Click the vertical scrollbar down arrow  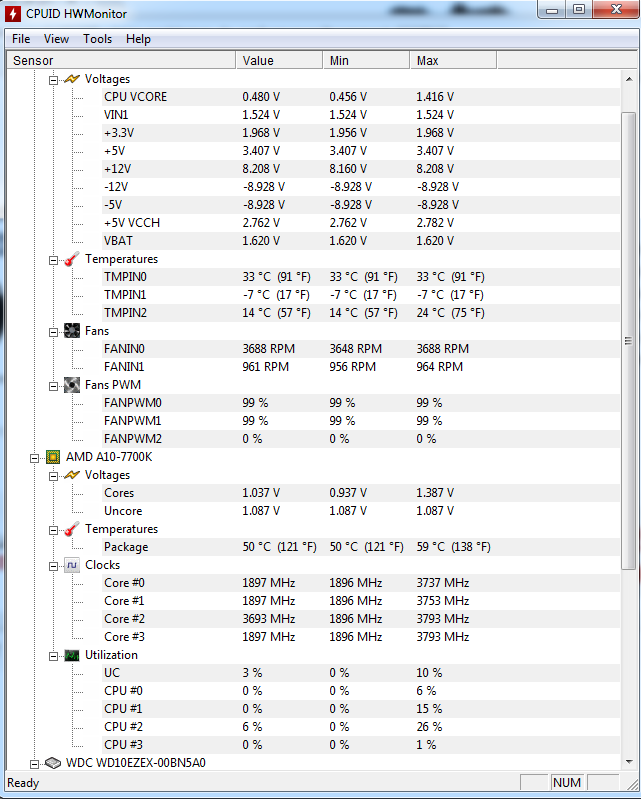tap(629, 762)
